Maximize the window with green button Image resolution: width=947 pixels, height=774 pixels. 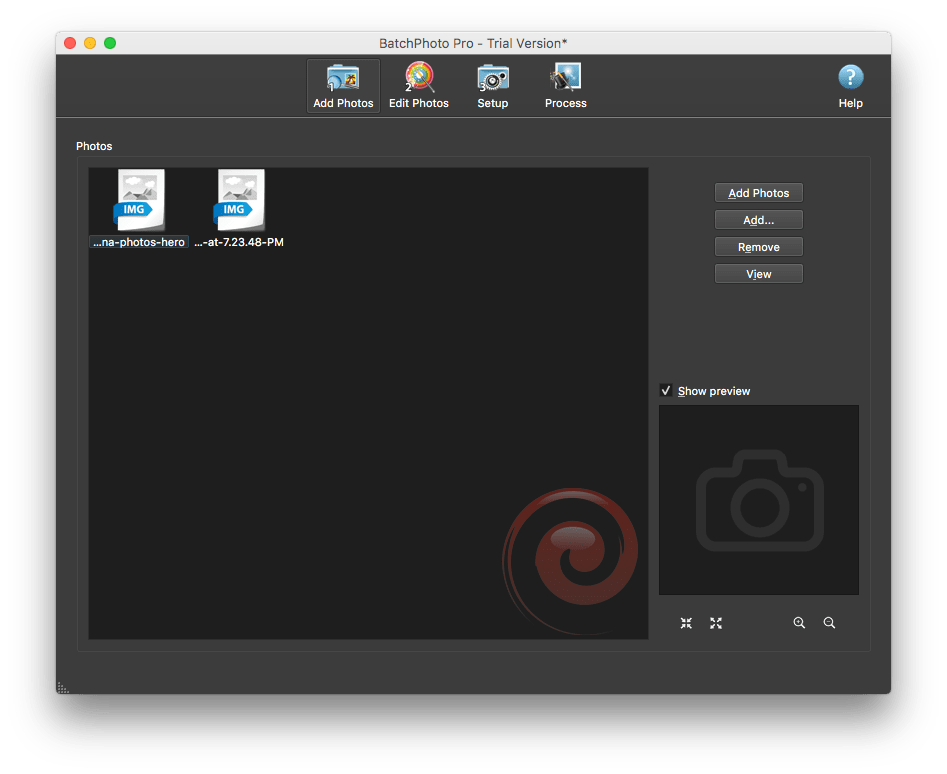click(x=110, y=43)
